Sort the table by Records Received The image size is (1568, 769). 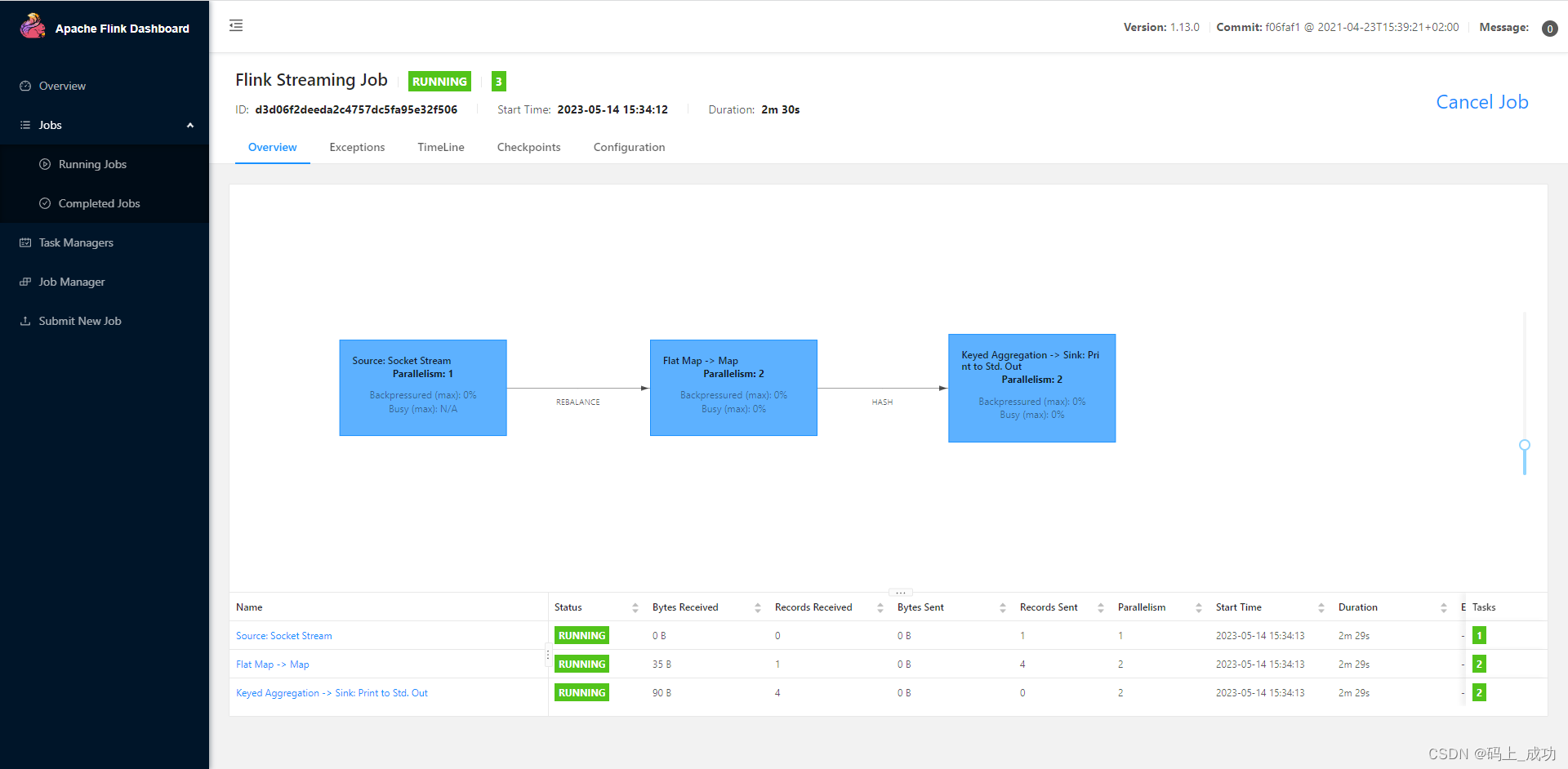click(880, 607)
